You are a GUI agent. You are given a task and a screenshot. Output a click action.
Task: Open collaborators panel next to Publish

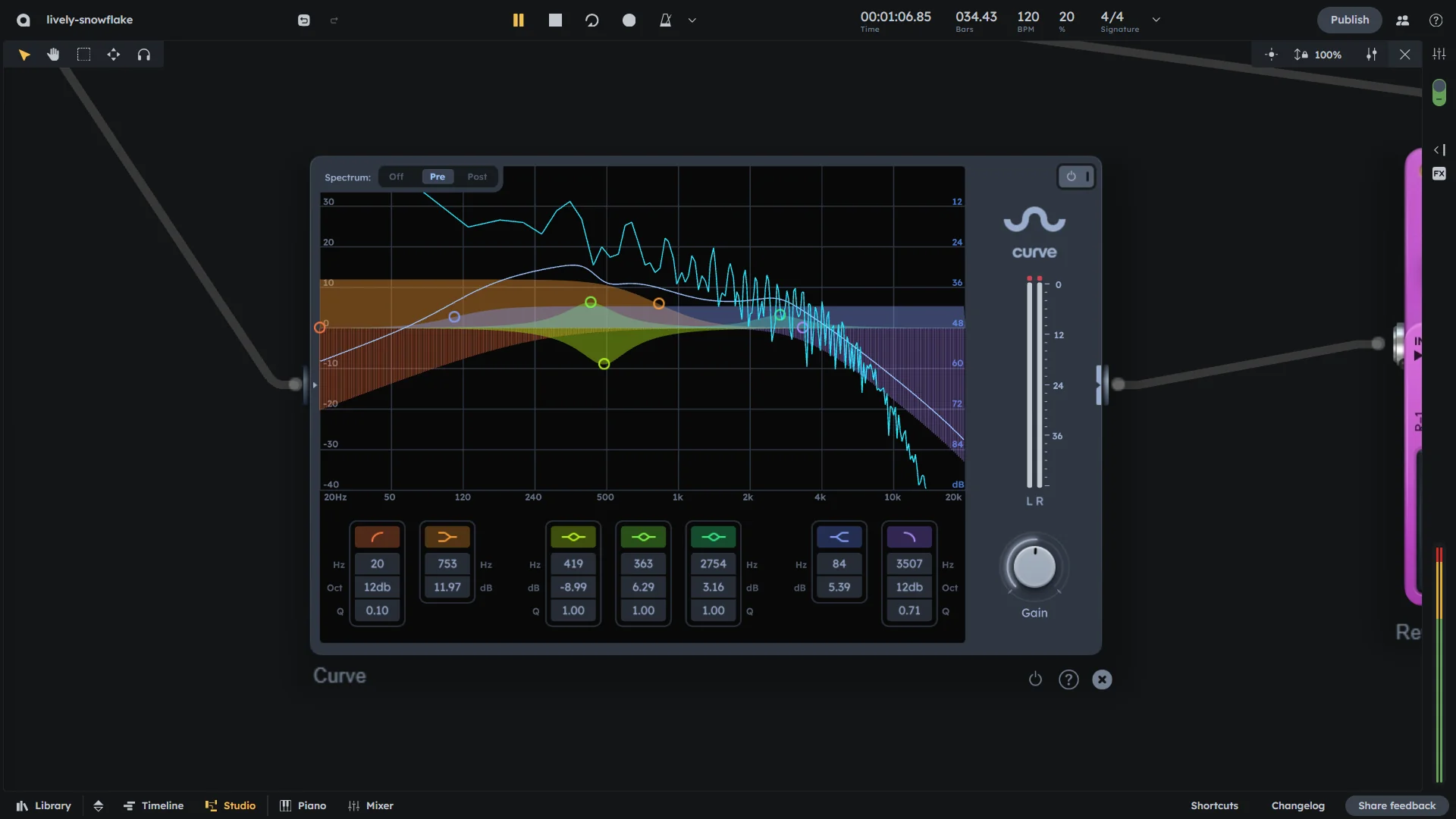(x=1401, y=20)
